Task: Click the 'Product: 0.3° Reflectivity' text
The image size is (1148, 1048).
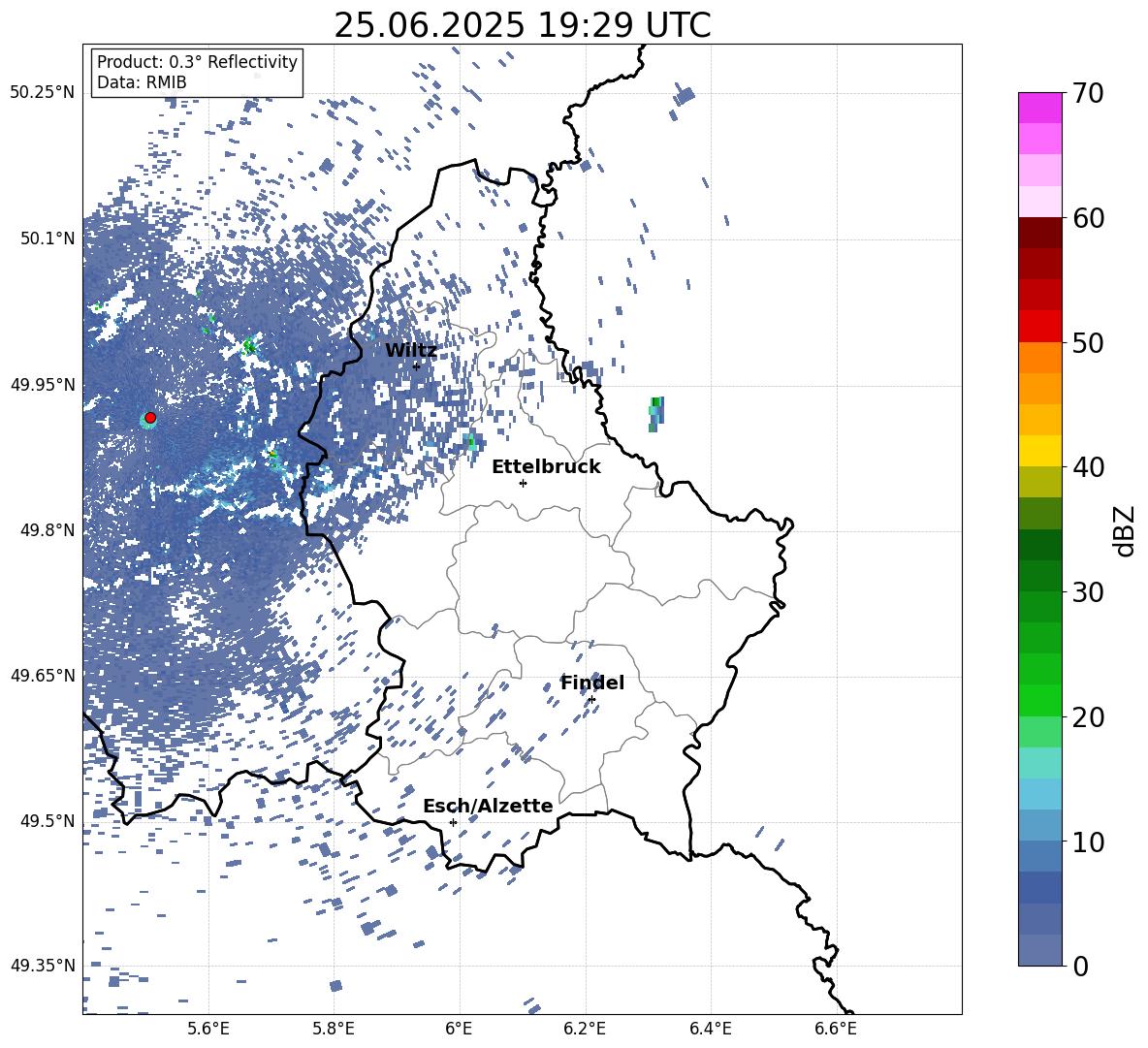Action: (197, 61)
